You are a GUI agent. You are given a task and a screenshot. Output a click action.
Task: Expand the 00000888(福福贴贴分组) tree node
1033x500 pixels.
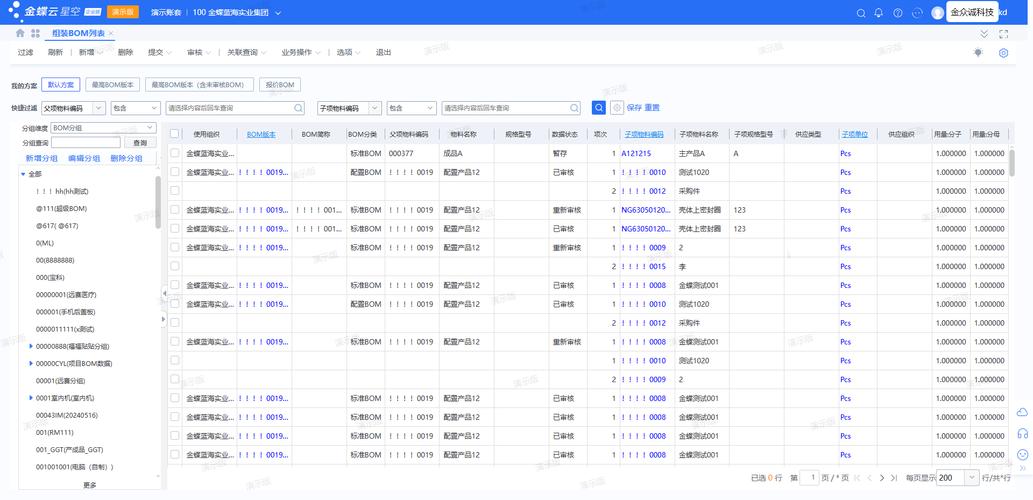coord(31,346)
